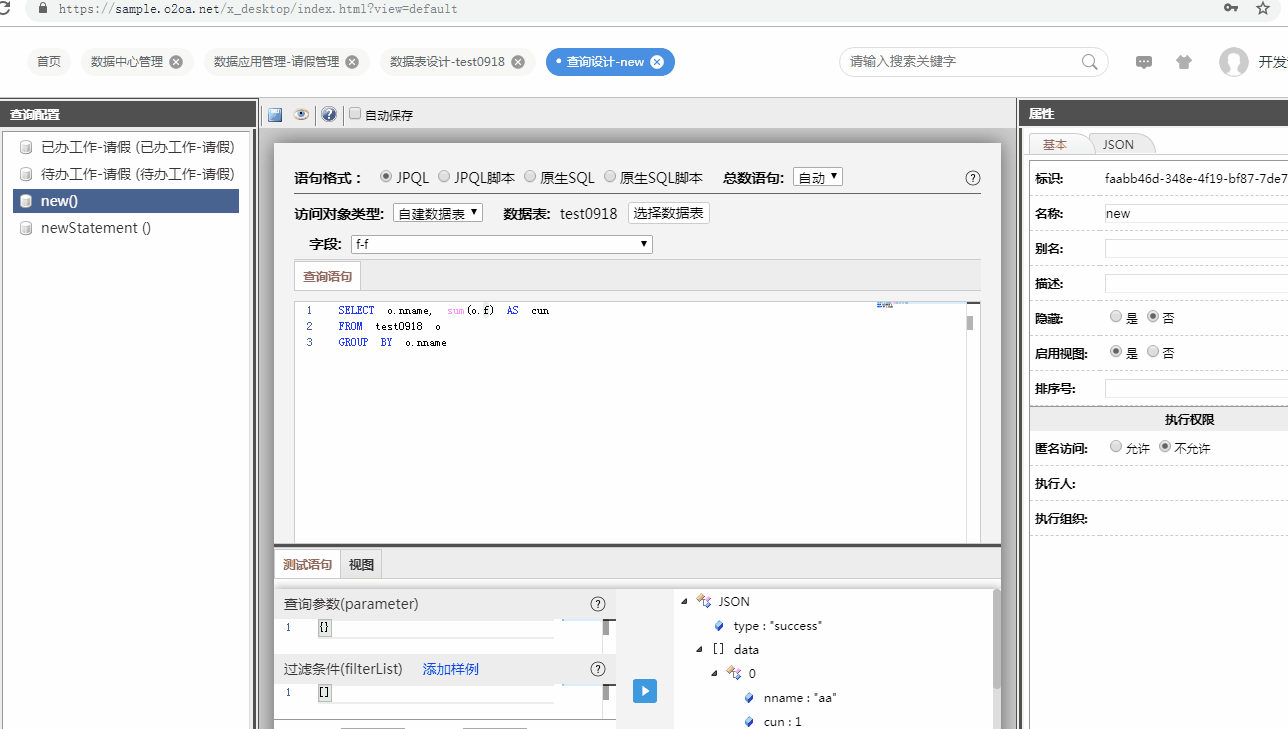Select newStatement () in query list
The image size is (1288, 729).
tap(96, 228)
